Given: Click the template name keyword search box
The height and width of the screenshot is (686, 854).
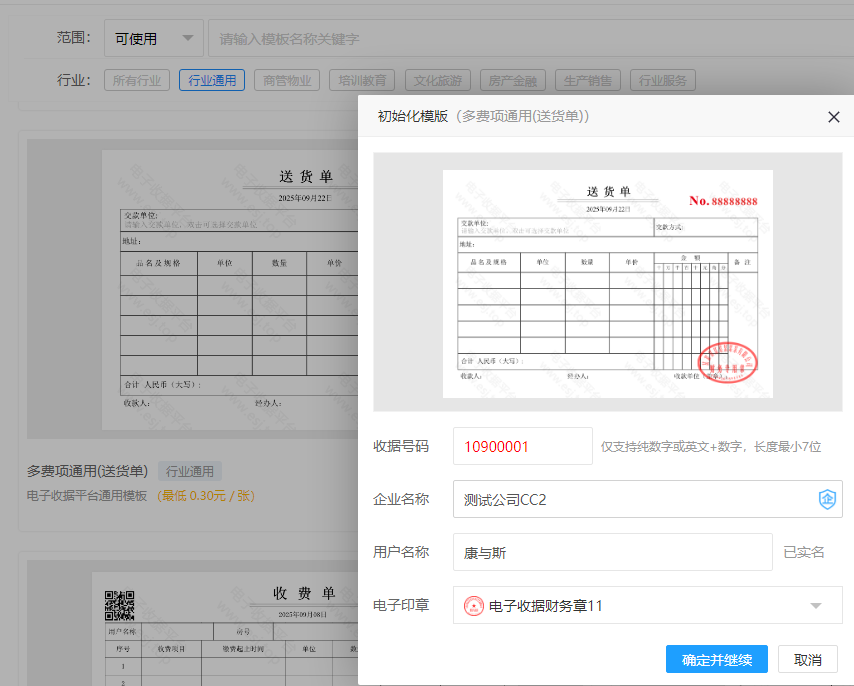Looking at the screenshot, I should pos(520,39).
